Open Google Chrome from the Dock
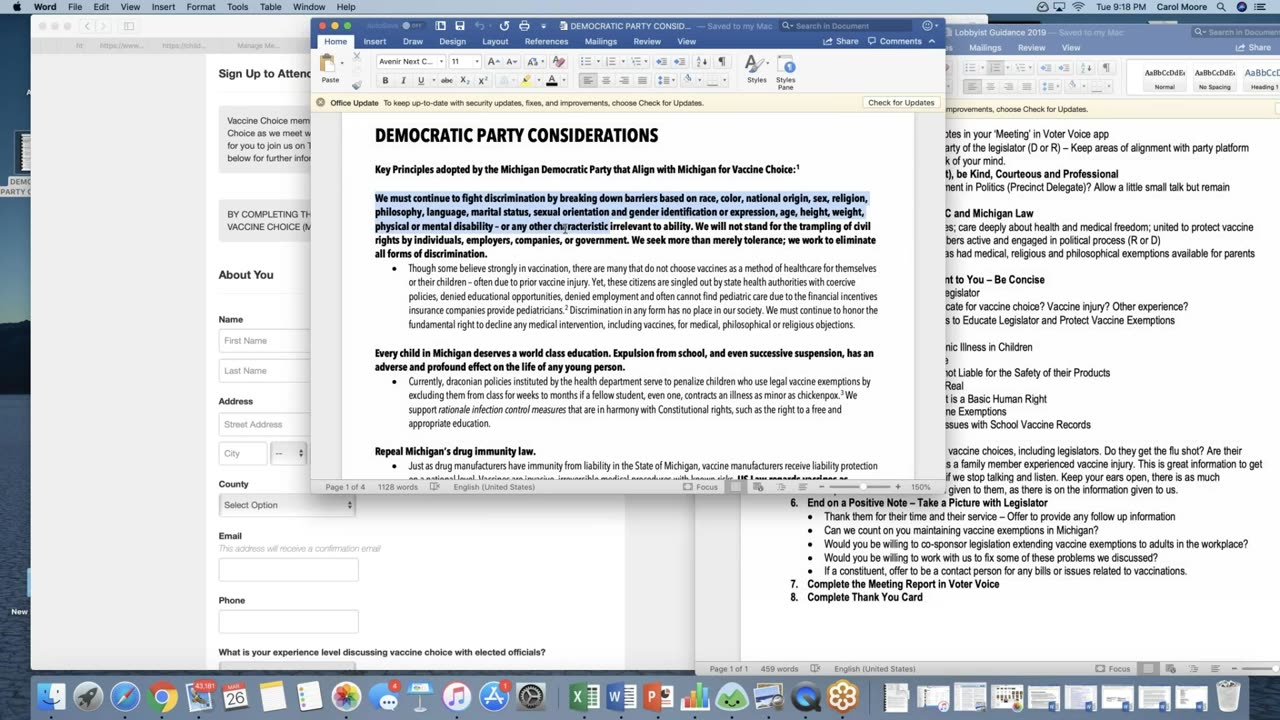 162,696
